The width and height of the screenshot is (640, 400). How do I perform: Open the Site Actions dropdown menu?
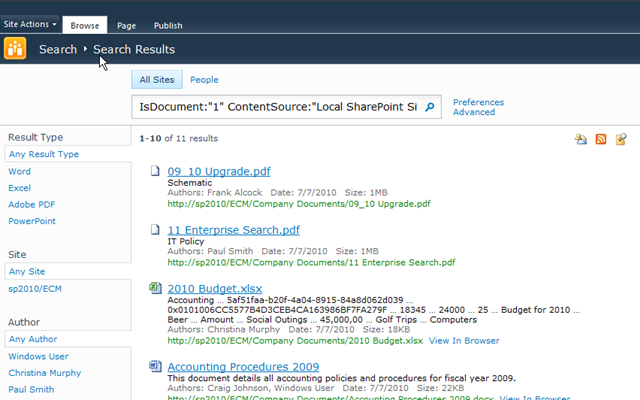coord(30,24)
